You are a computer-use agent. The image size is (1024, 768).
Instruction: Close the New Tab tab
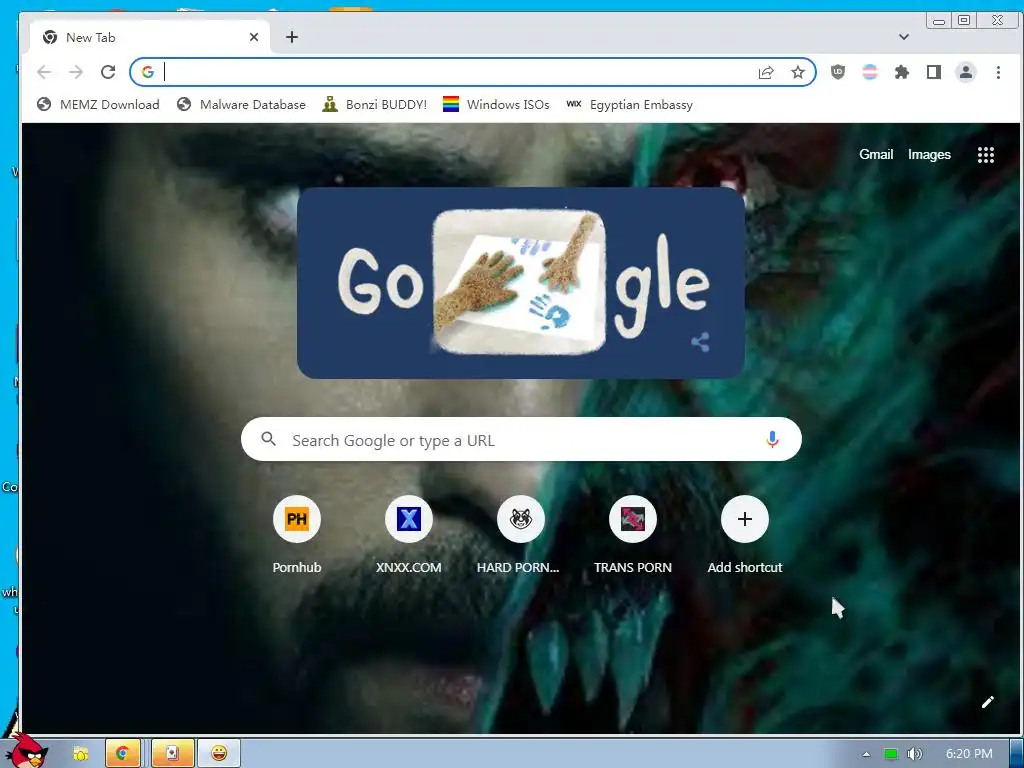[x=254, y=37]
